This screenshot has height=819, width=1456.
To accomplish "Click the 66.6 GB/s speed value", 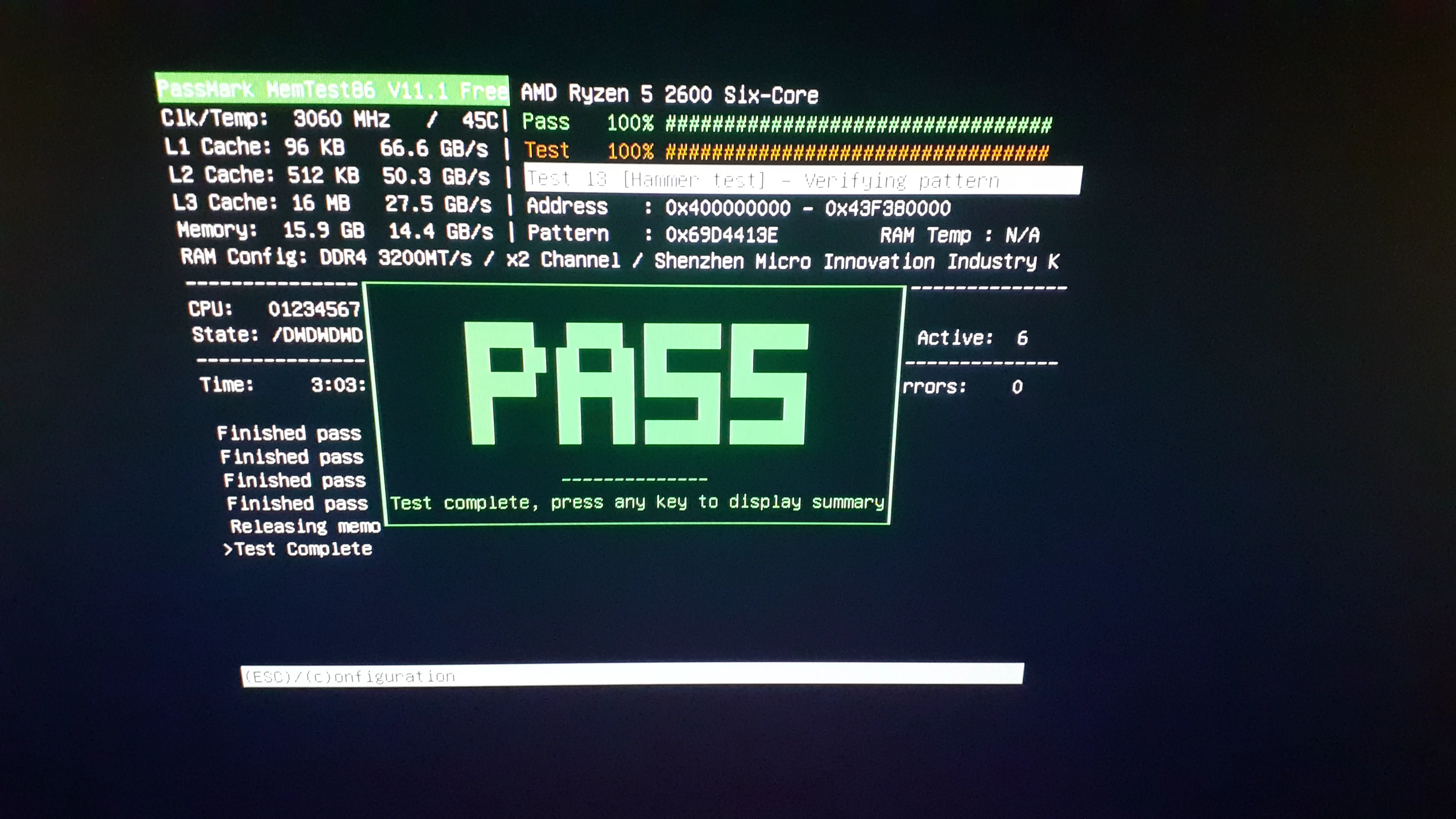I will (433, 148).
